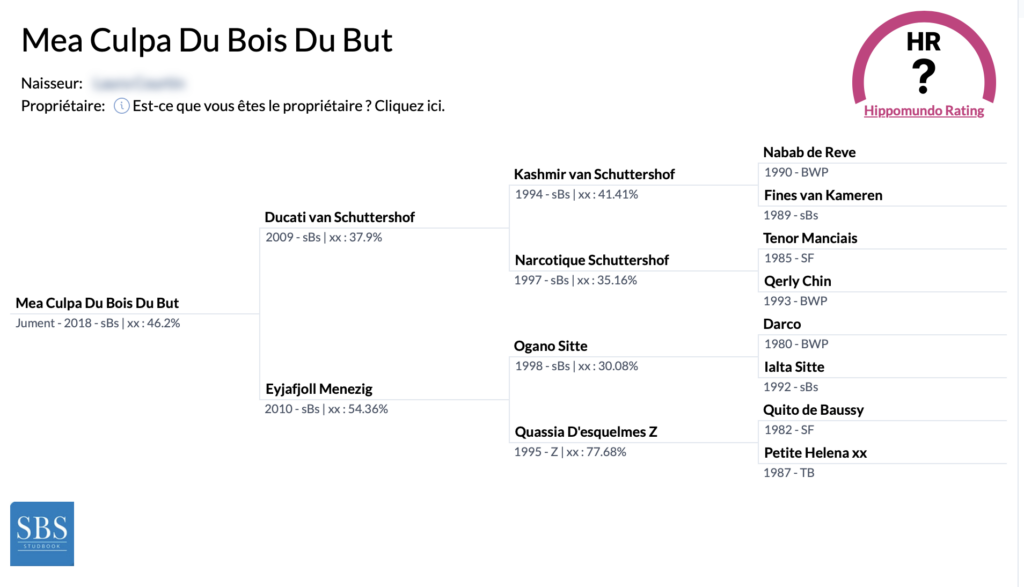Image resolution: width=1024 pixels, height=587 pixels.
Task: Open the SBS Studbook logo
Action: coord(42,533)
